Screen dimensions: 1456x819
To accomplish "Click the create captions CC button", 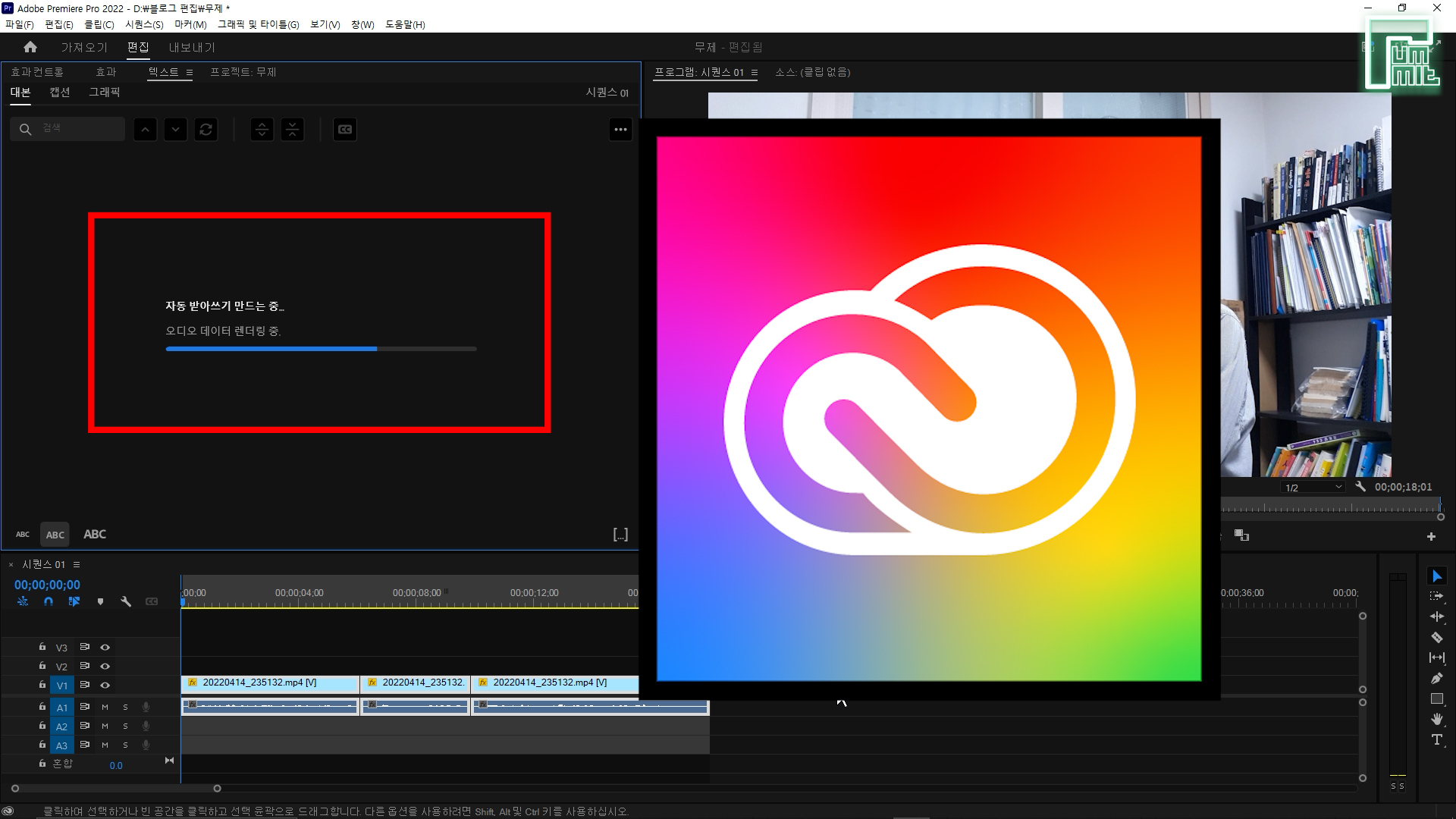I will pos(344,130).
